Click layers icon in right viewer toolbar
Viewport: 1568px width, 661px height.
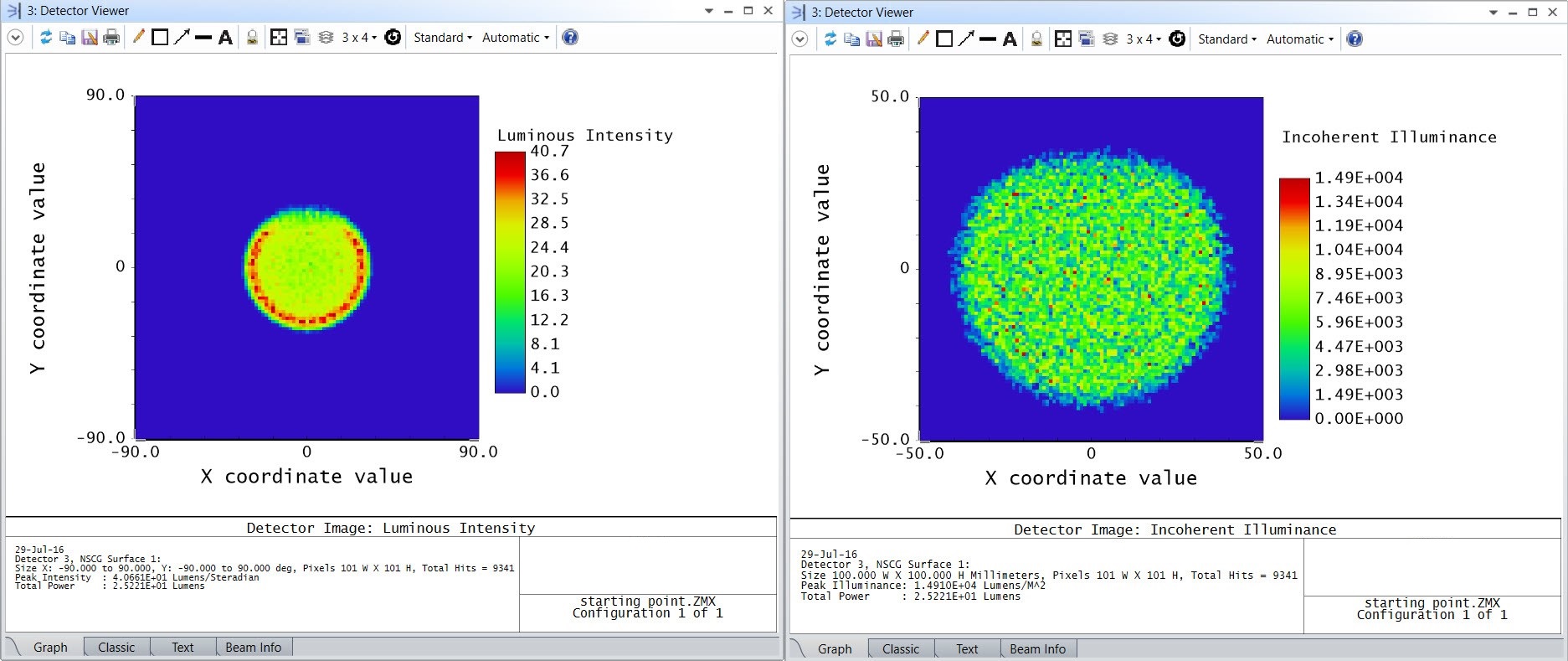tap(1110, 39)
